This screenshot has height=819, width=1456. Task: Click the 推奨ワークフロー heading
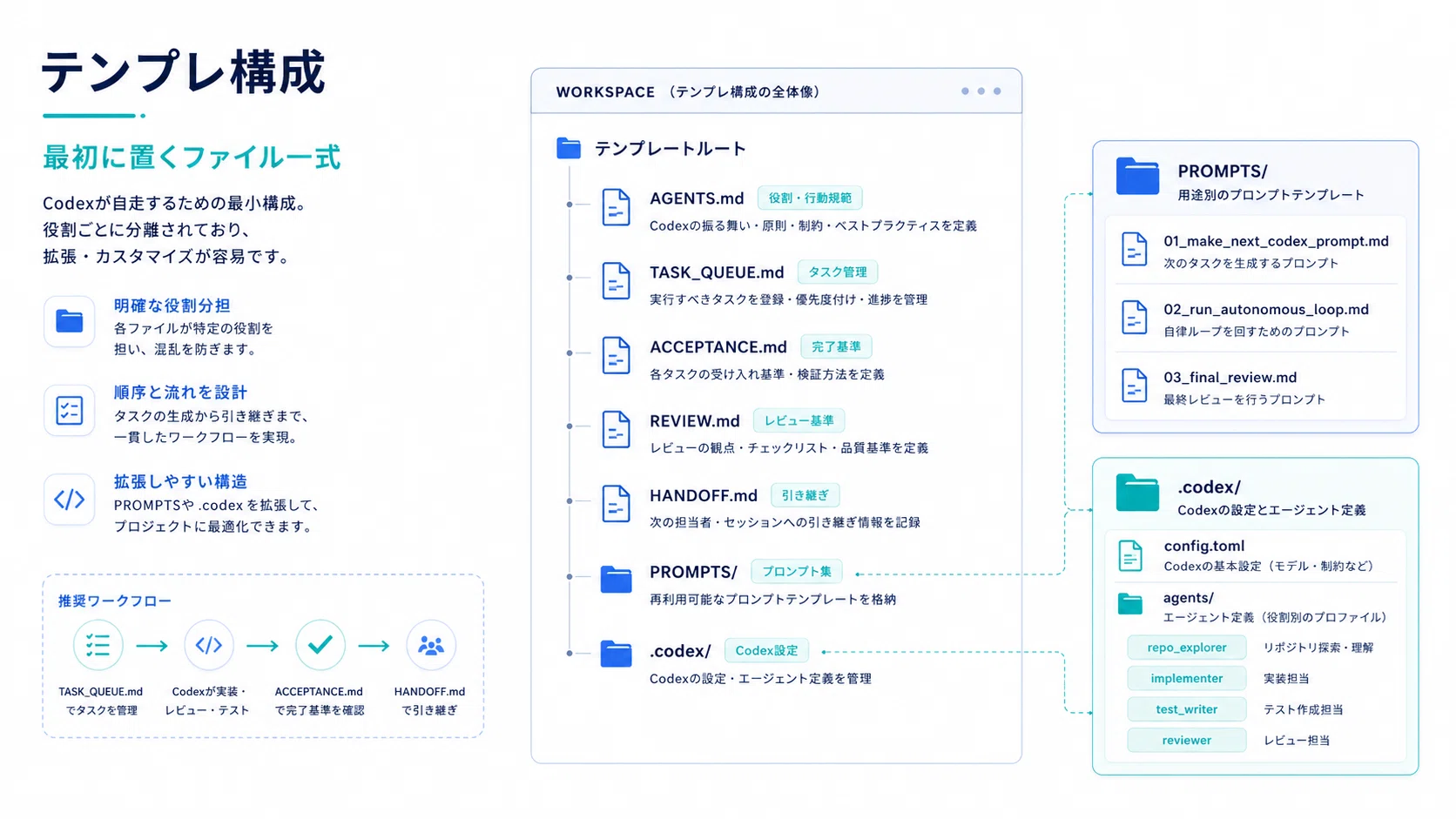115,601
